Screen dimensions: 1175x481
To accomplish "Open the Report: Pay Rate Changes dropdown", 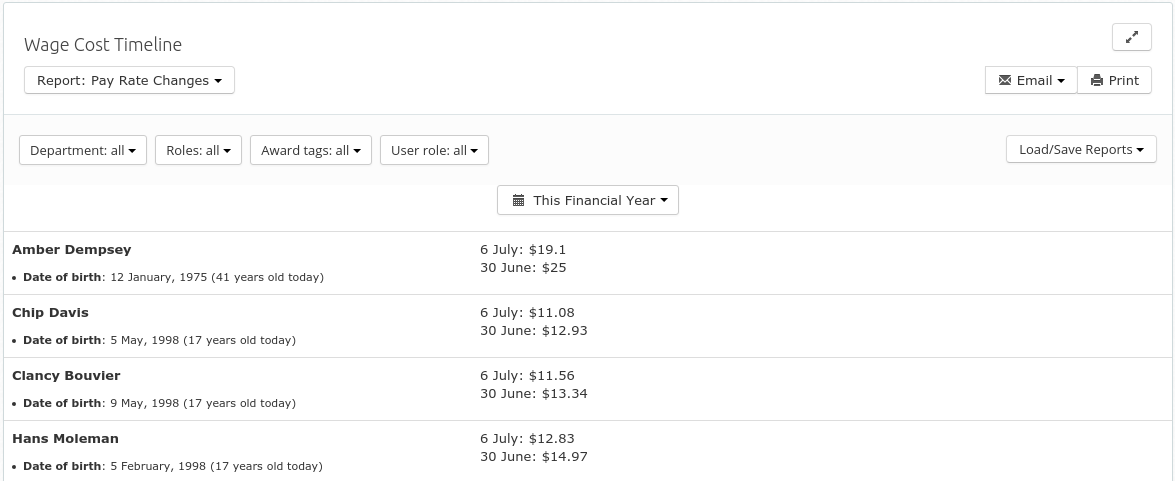I will coord(129,80).
